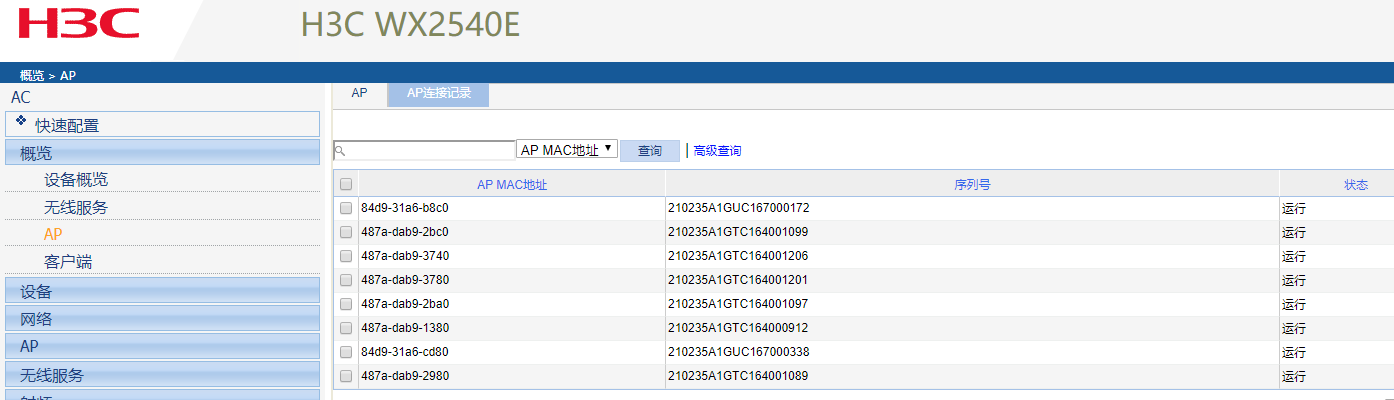The height and width of the screenshot is (400, 1394).
Task: Check the box for AP 84d9-31a6-b8c0
Action: tap(346, 208)
